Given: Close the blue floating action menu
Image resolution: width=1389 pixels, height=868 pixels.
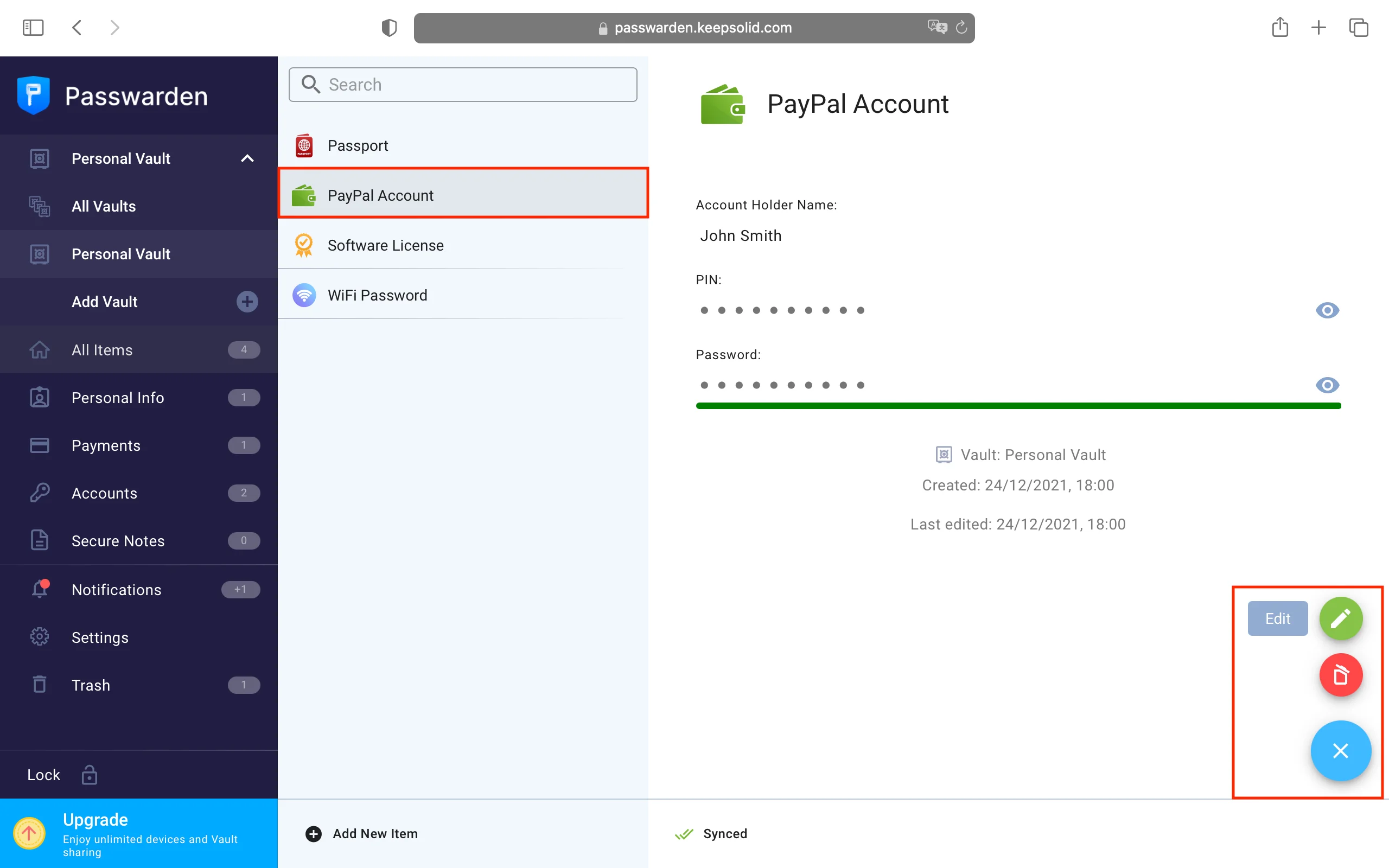Looking at the screenshot, I should [1340, 750].
